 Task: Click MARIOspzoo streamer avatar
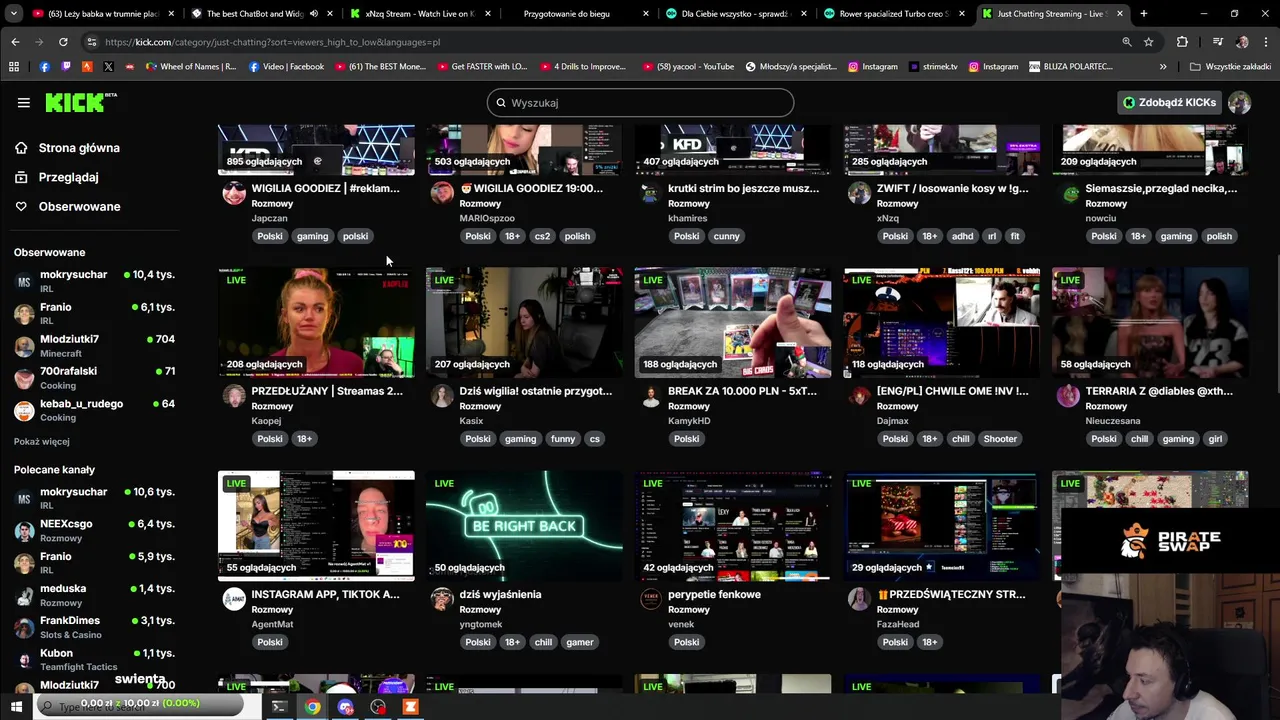point(442,193)
